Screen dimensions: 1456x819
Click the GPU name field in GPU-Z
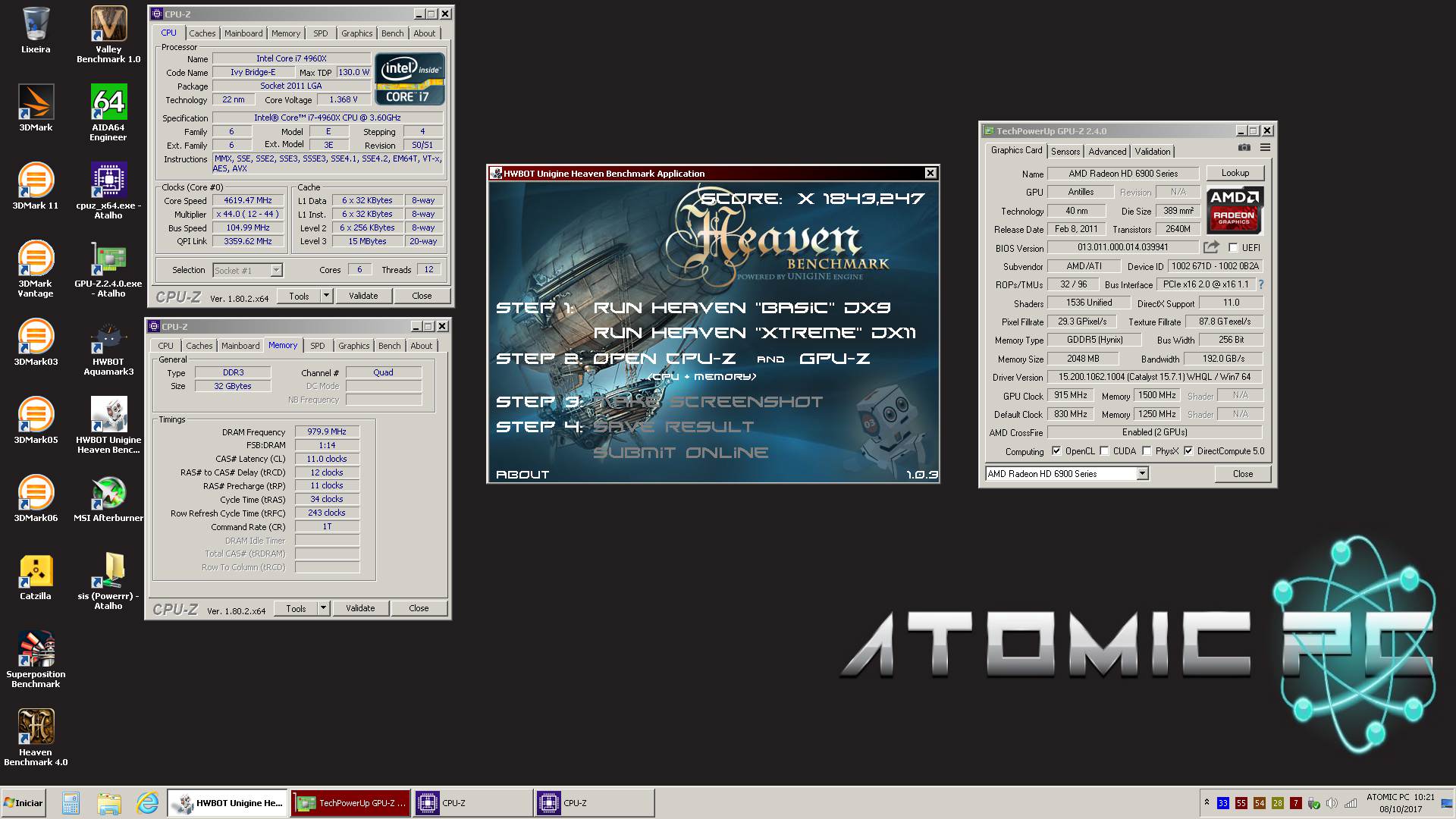tap(1123, 174)
